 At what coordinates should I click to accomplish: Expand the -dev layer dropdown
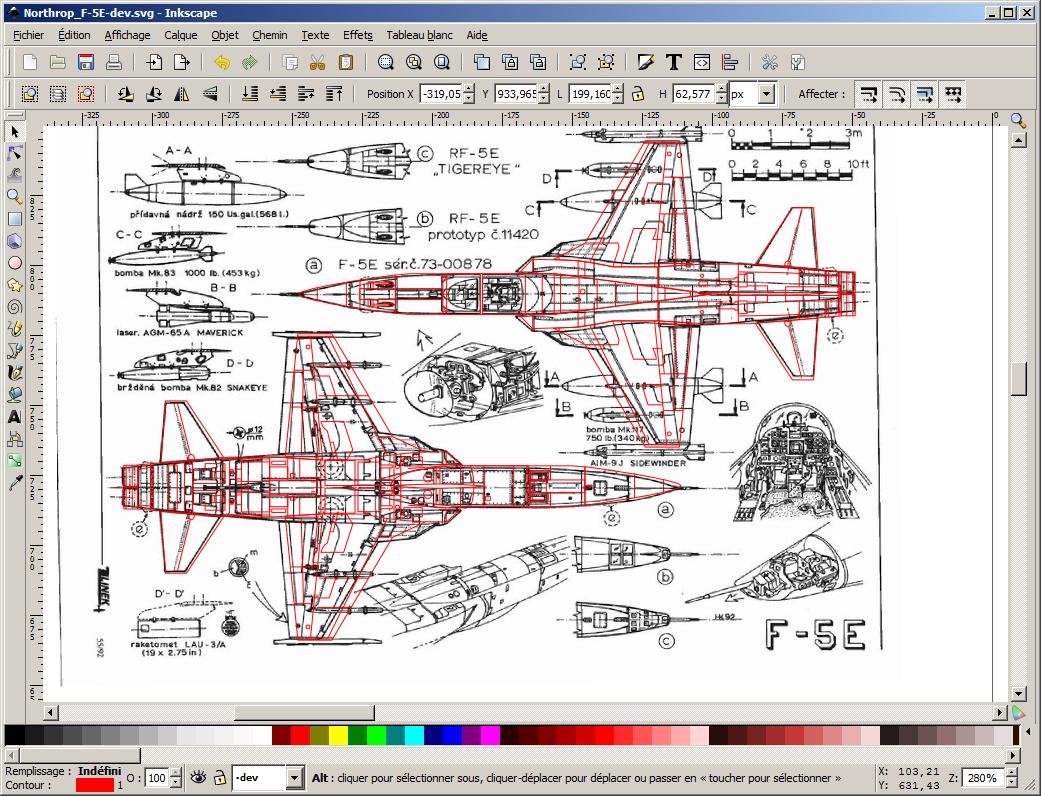pyautogui.click(x=295, y=777)
